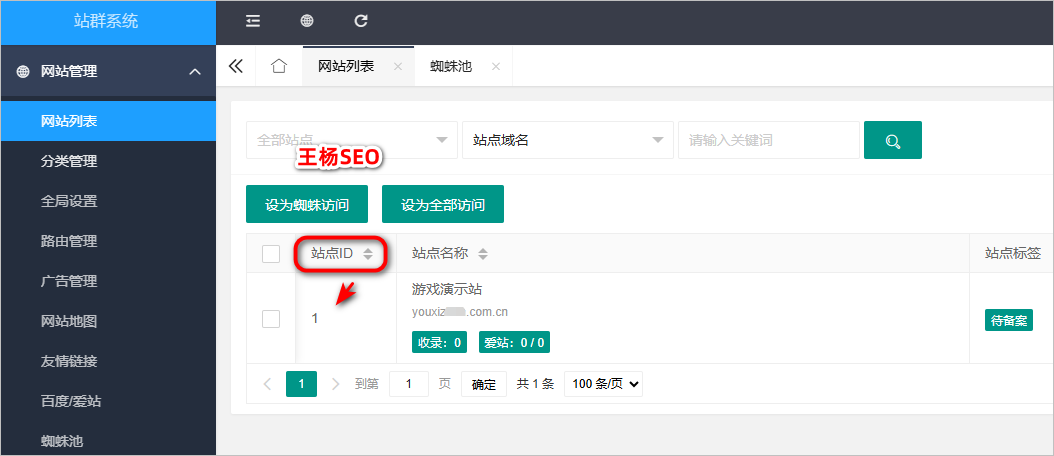Image resolution: width=1054 pixels, height=456 pixels.
Task: Click the 确定 pagination button
Action: (x=484, y=384)
